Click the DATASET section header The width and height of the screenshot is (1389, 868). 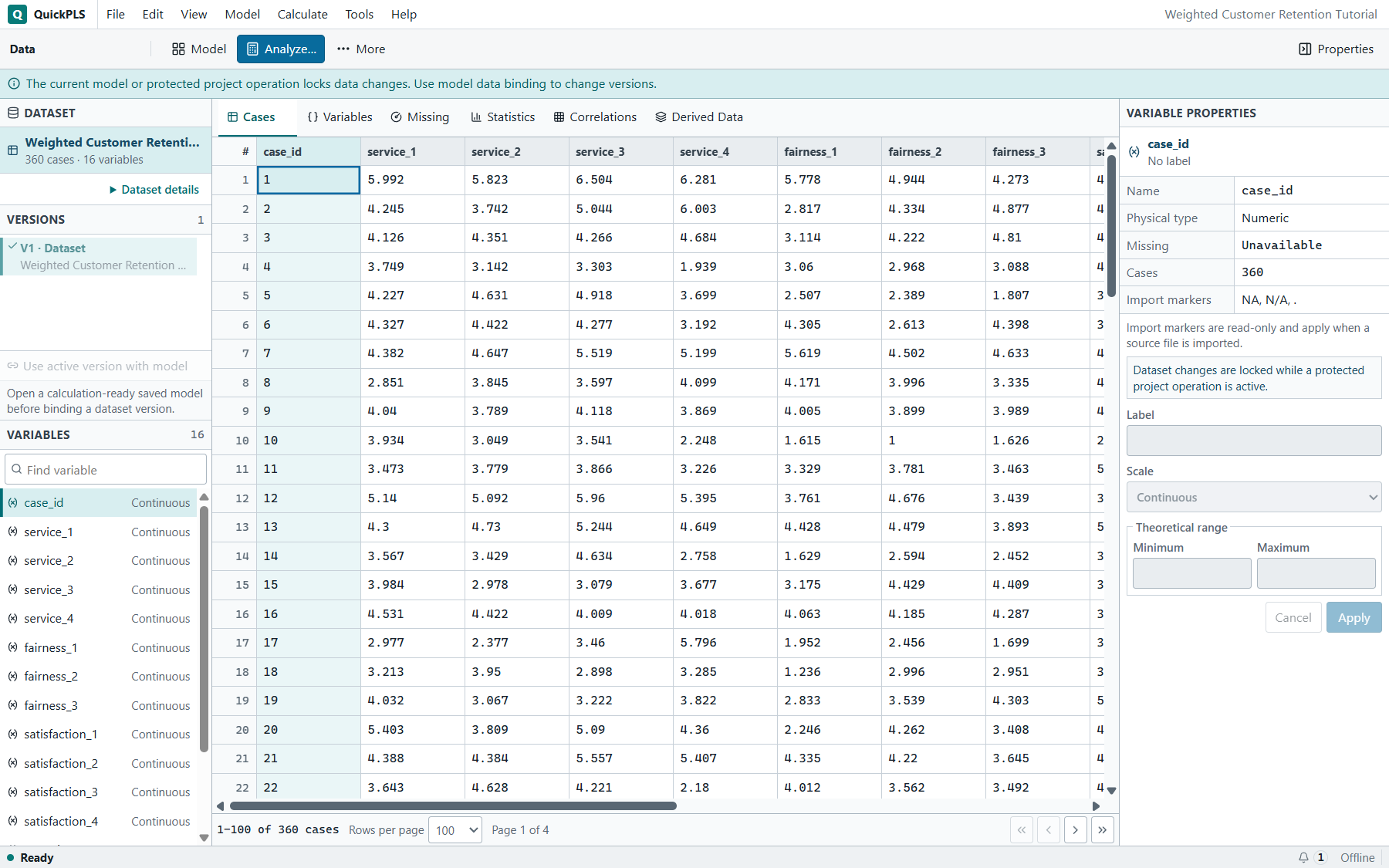(106, 113)
